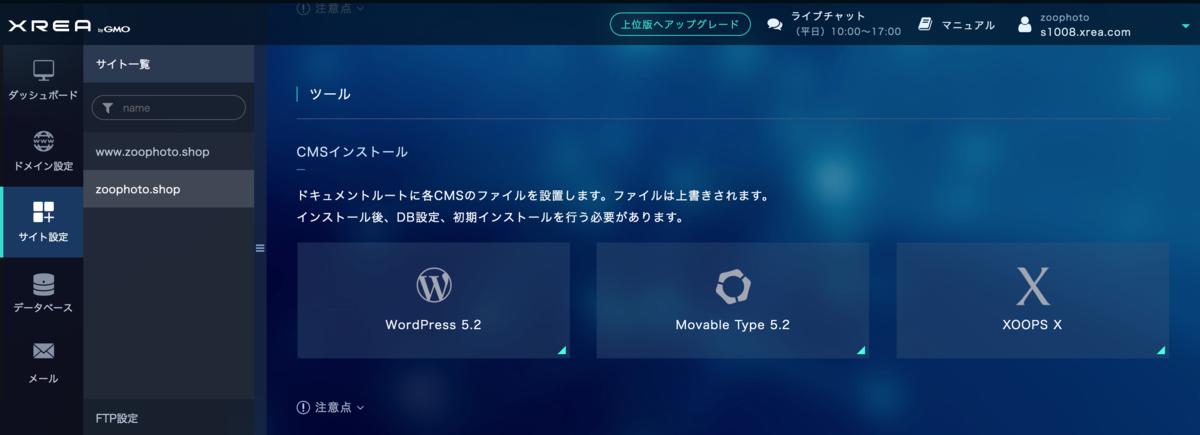Install Movable Type 5.2
The width and height of the screenshot is (1200, 435).
[x=733, y=300]
